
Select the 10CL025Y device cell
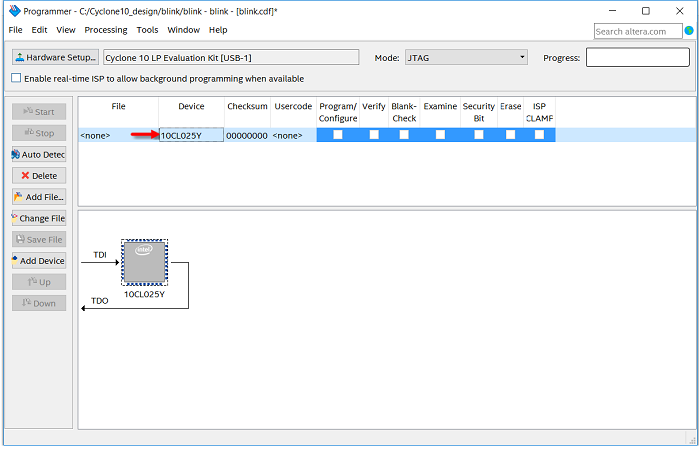(x=192, y=135)
